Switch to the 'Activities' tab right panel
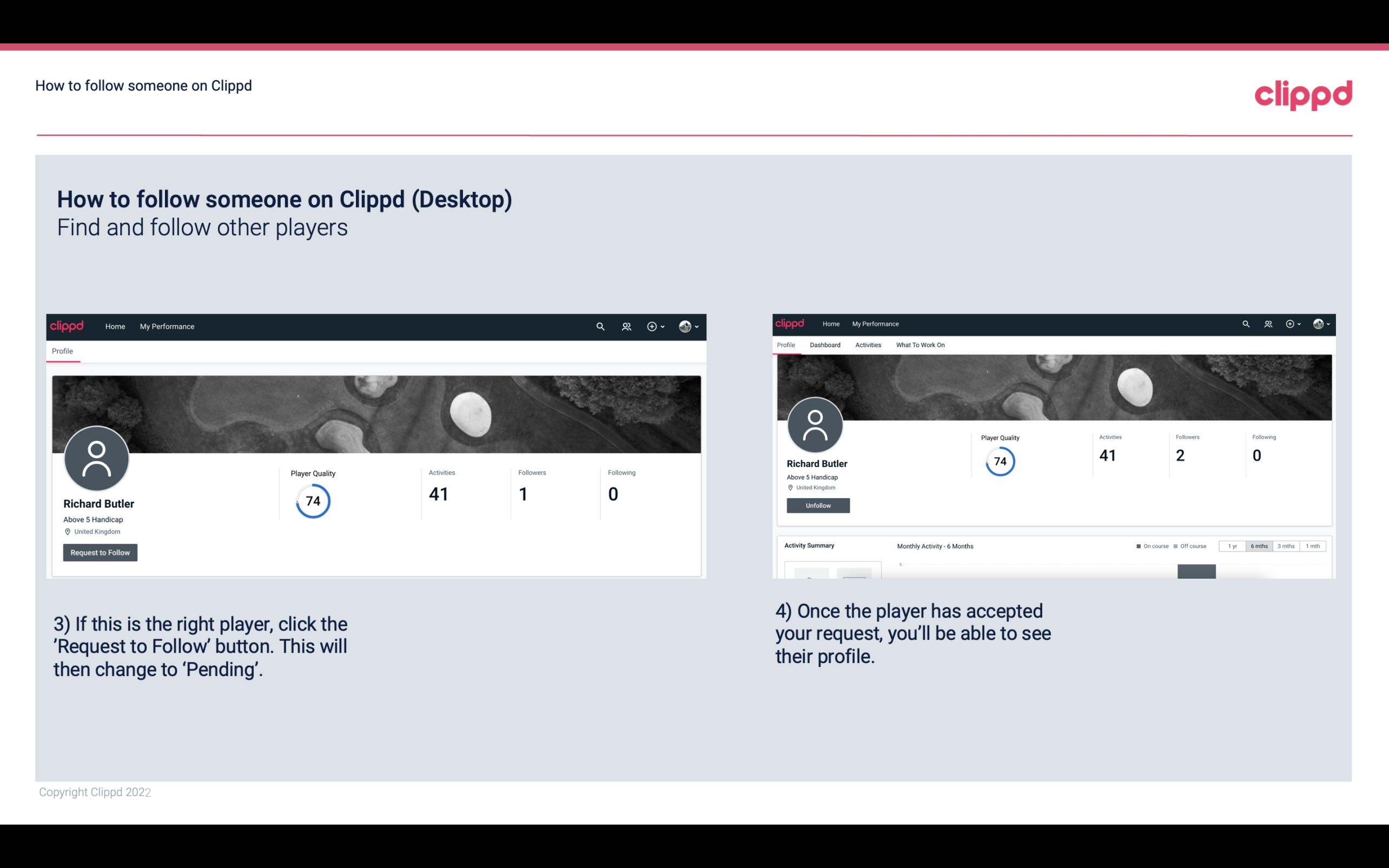Viewport: 1389px width, 868px height. (867, 345)
